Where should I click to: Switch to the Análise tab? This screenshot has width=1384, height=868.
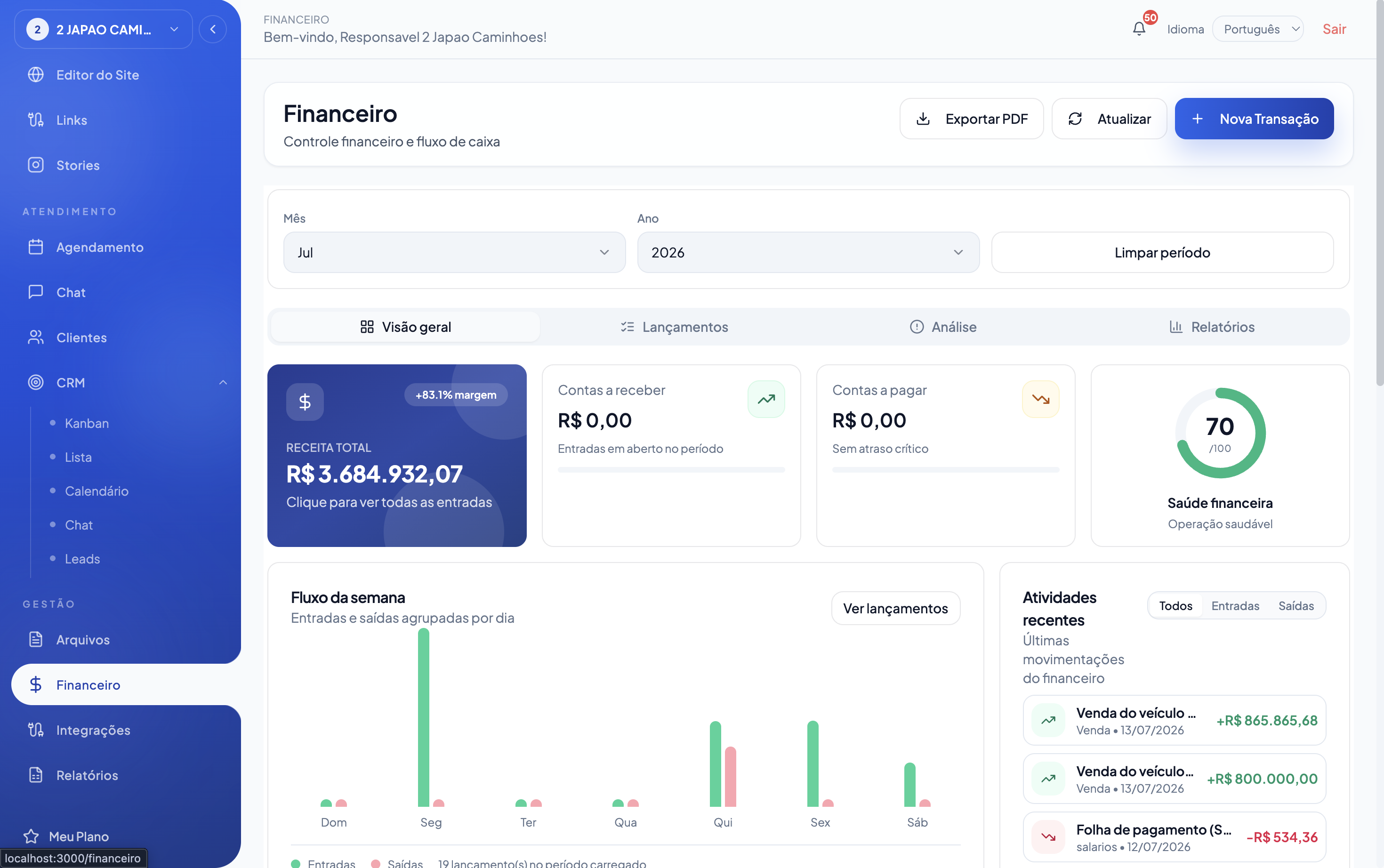coord(943,327)
